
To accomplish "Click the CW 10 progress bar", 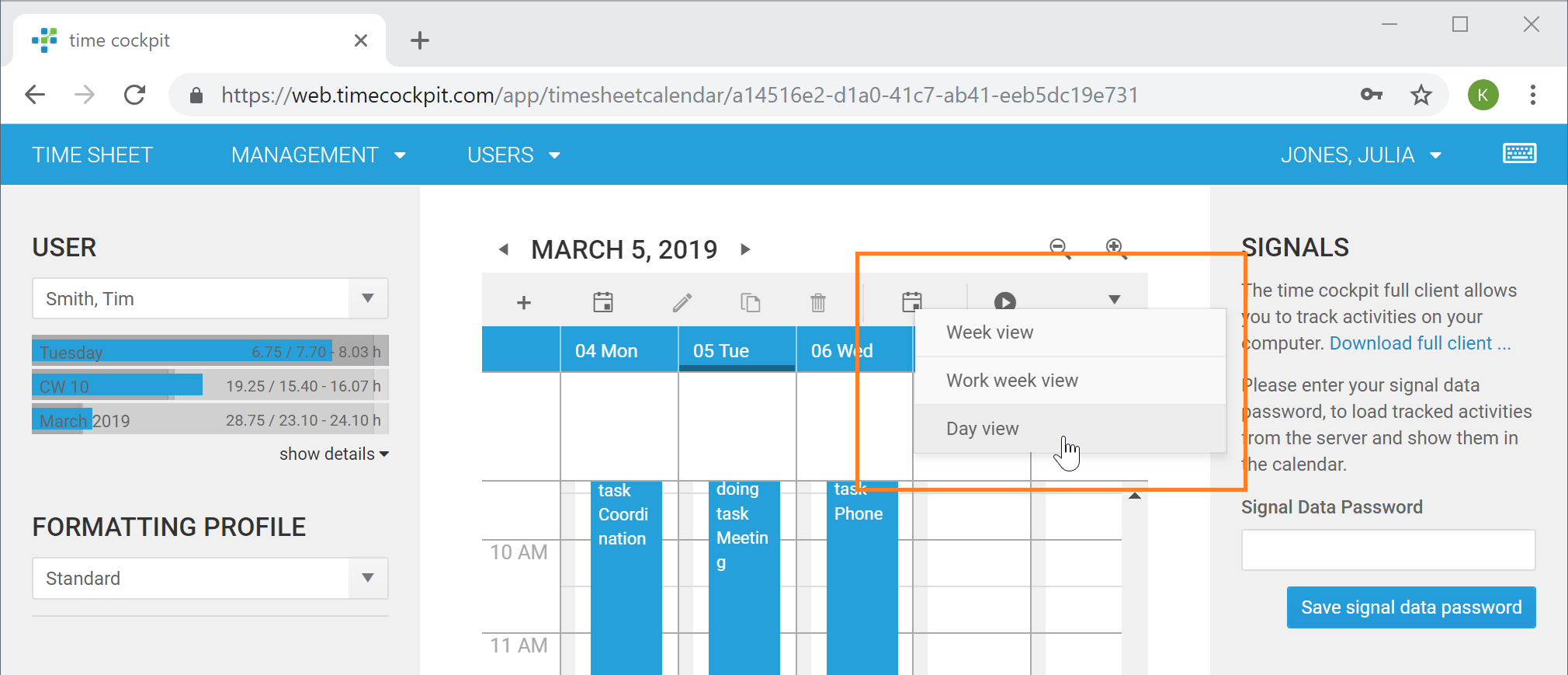I will pos(210,386).
